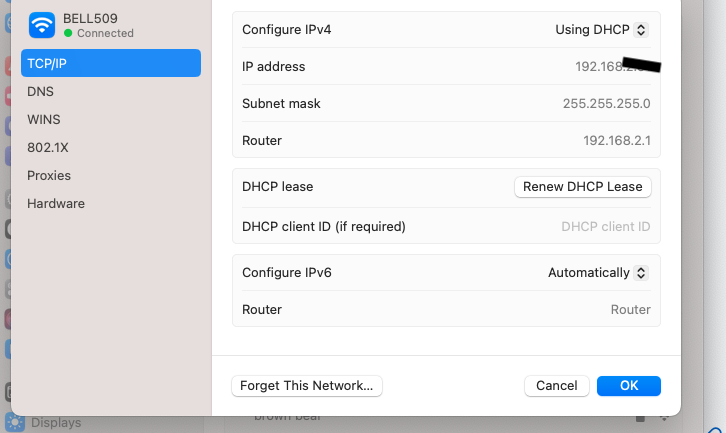The image size is (726, 433).
Task: Select the TCP/IP tab
Action: (x=111, y=63)
